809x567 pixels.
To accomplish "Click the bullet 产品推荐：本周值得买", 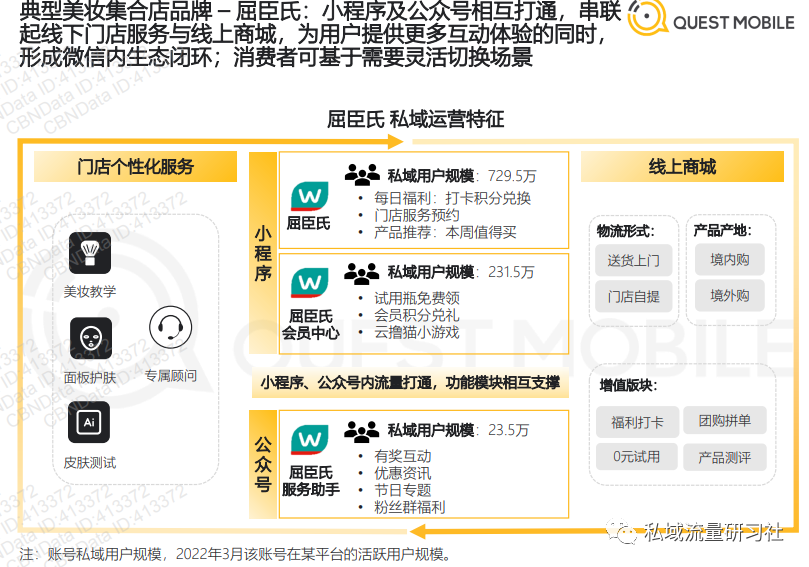I will [x=445, y=232].
